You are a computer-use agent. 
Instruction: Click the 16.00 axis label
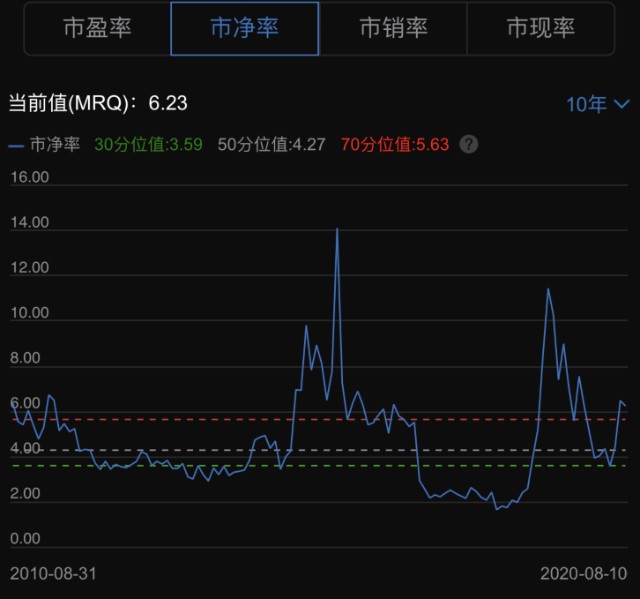coord(29,177)
